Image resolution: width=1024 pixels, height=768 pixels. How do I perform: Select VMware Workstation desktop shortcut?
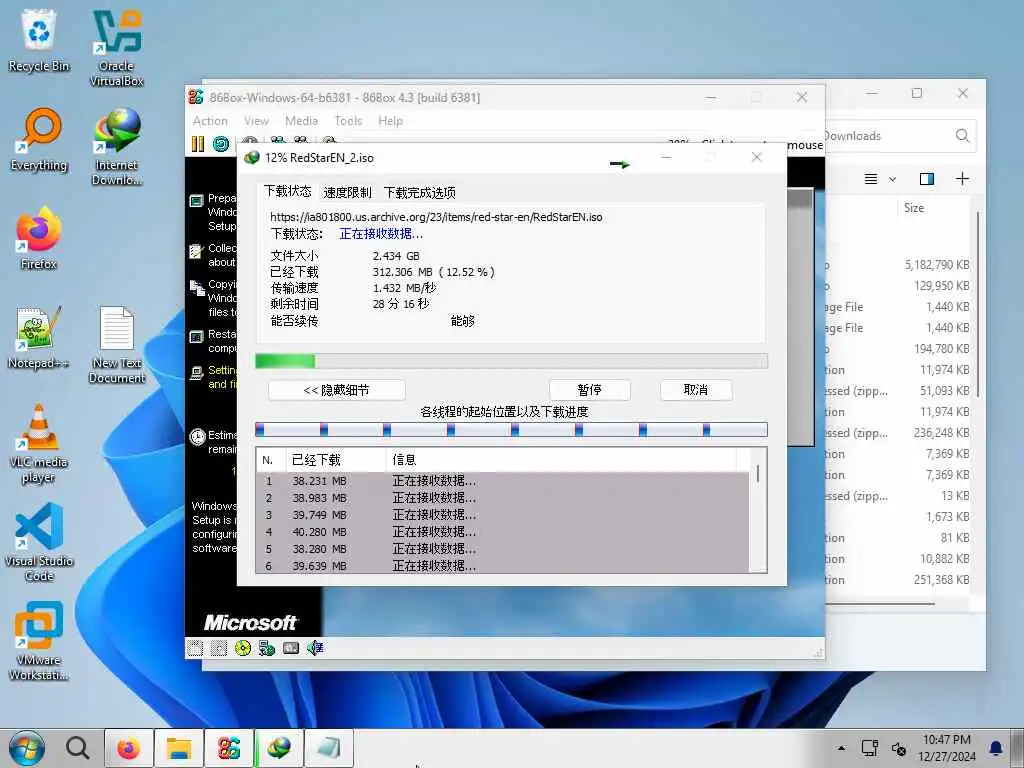click(39, 641)
